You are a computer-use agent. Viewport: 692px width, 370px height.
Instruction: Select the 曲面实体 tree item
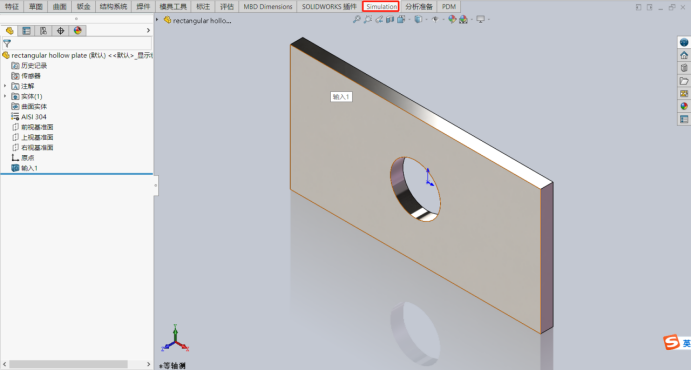coord(29,106)
